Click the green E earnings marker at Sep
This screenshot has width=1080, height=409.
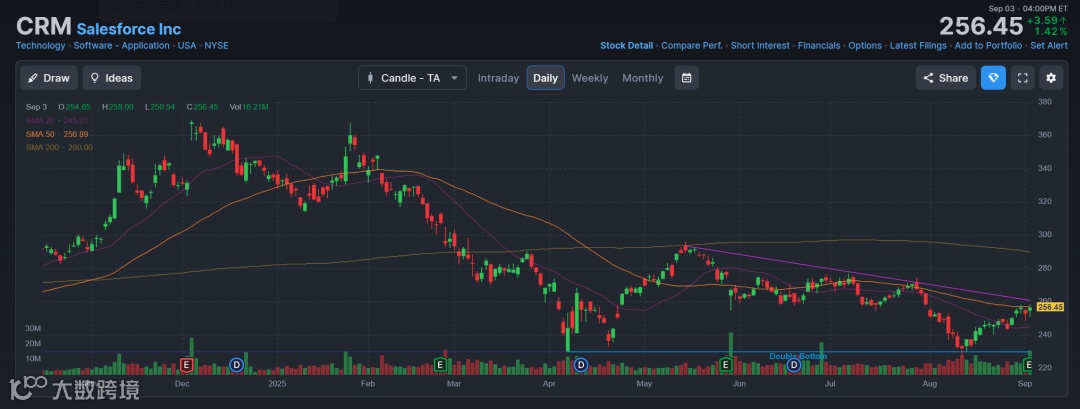pos(1028,364)
